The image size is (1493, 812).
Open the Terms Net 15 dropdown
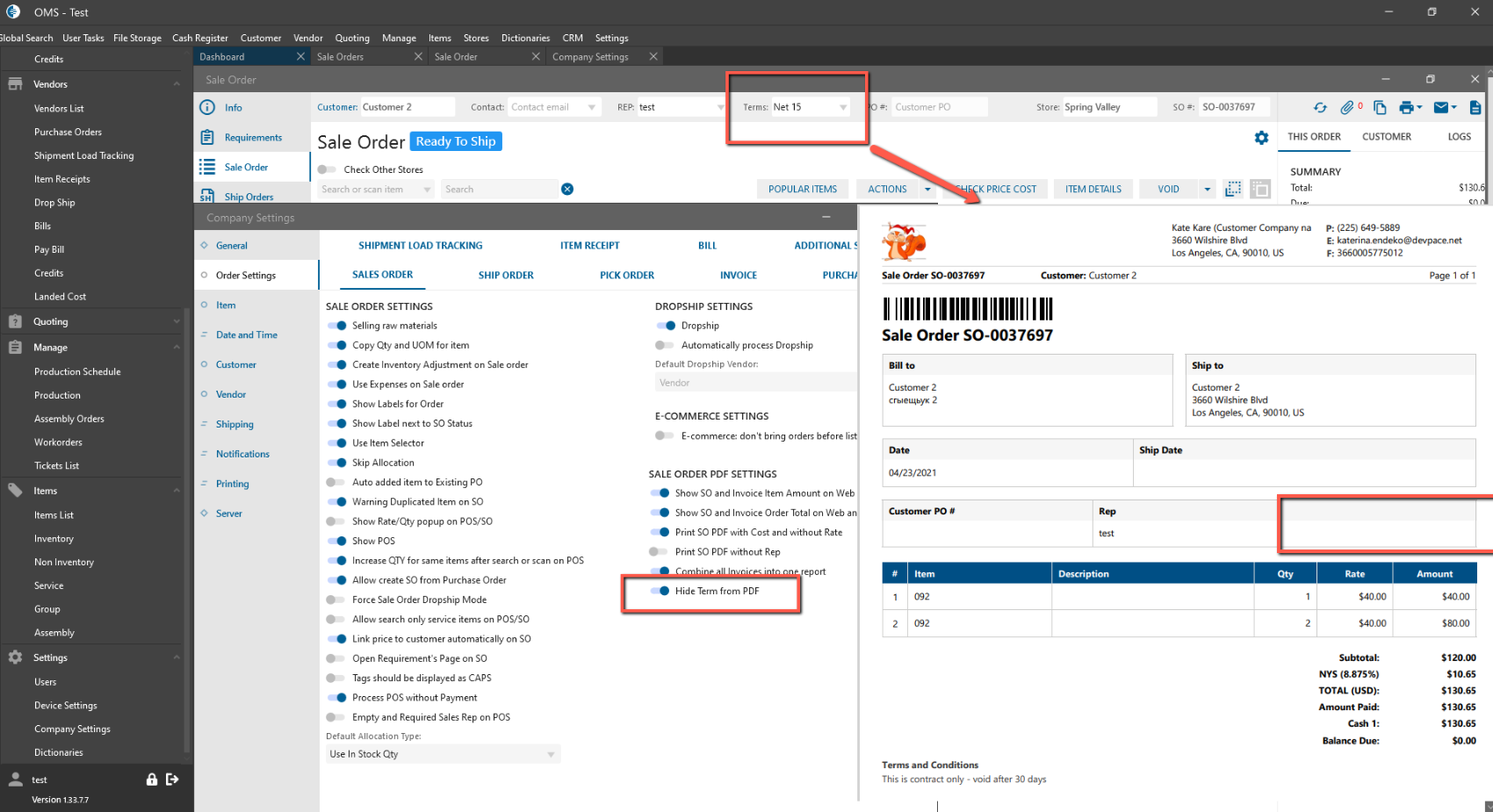842,107
